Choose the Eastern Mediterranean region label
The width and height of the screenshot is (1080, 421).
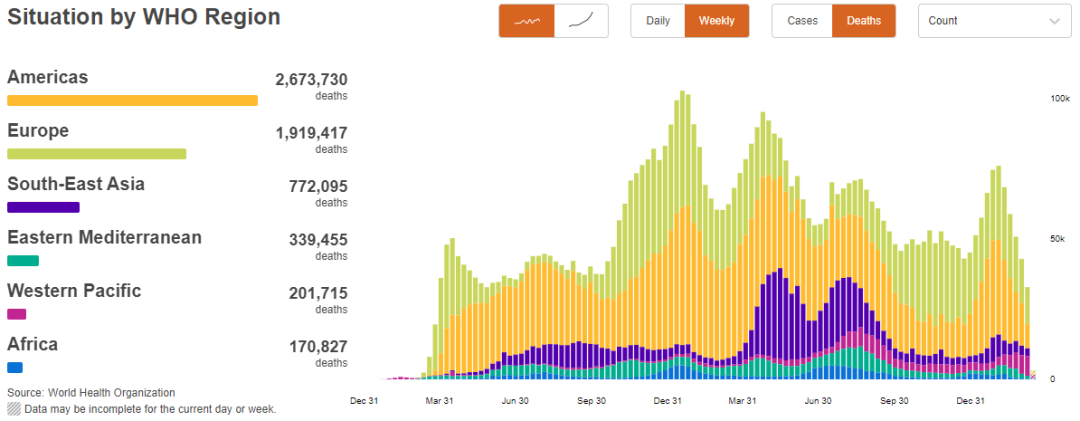point(104,237)
